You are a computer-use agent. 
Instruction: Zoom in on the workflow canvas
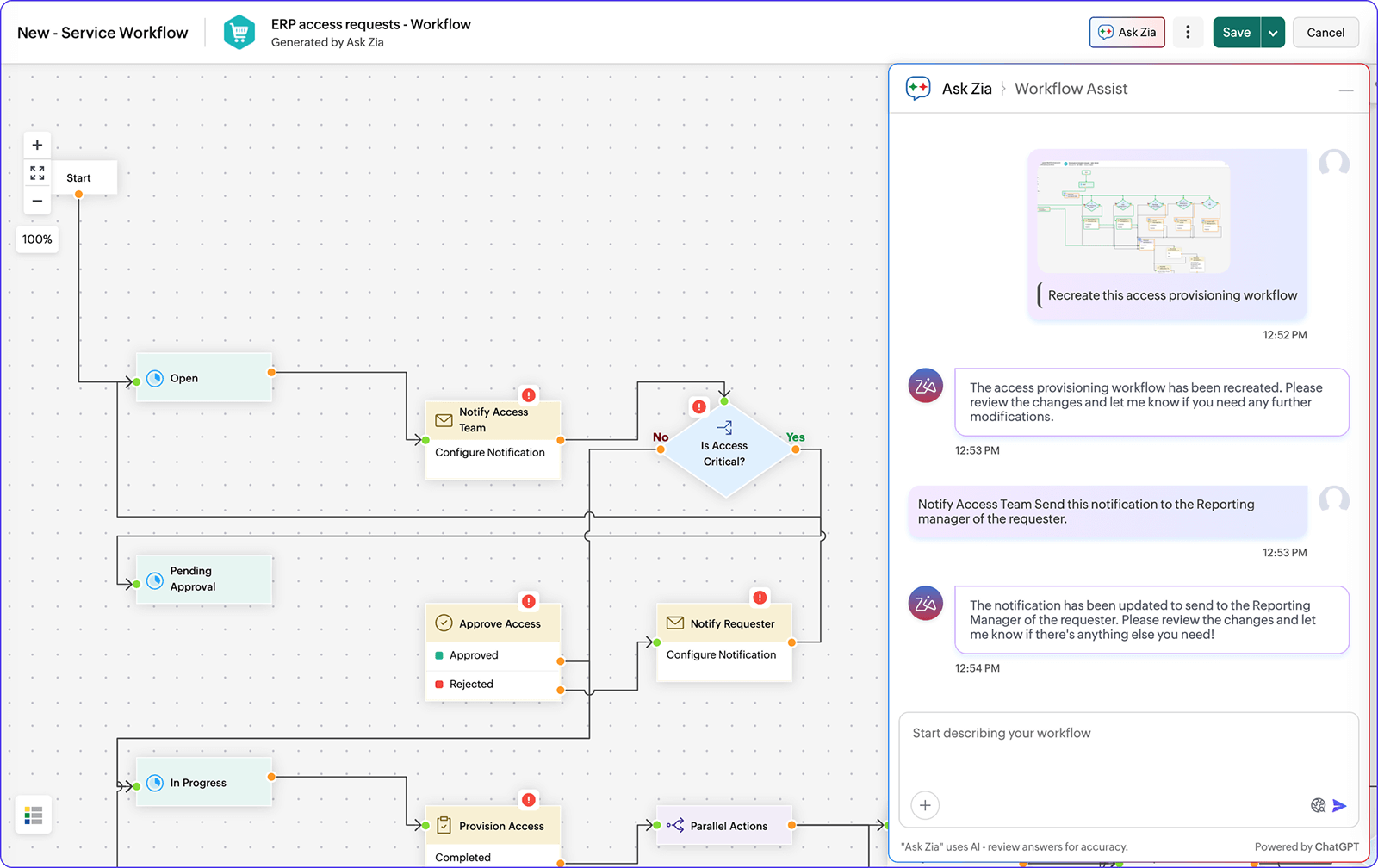point(37,145)
